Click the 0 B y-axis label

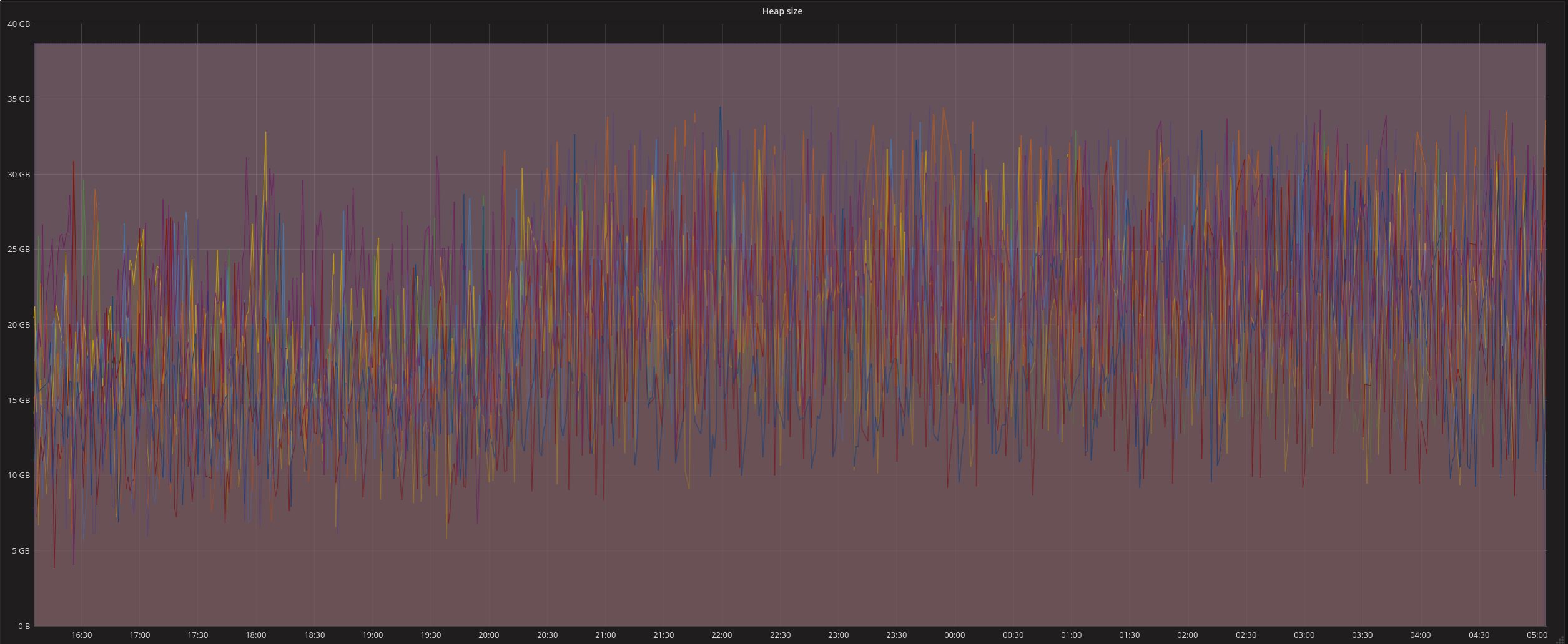pyautogui.click(x=24, y=626)
